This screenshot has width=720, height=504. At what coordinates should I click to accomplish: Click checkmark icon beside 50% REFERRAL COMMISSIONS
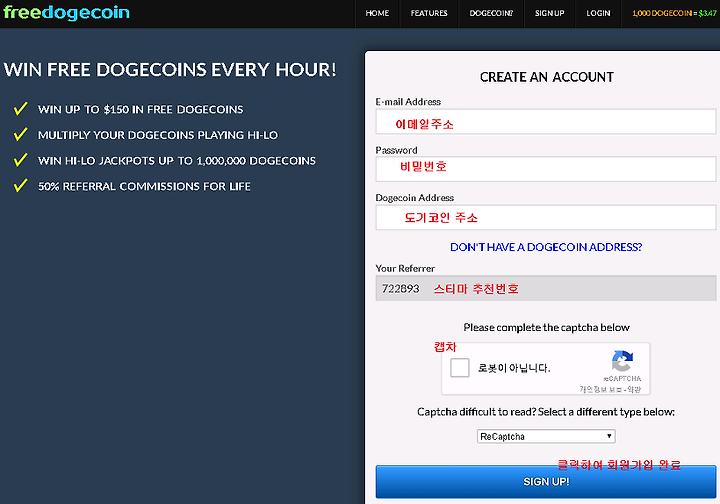tap(20, 185)
